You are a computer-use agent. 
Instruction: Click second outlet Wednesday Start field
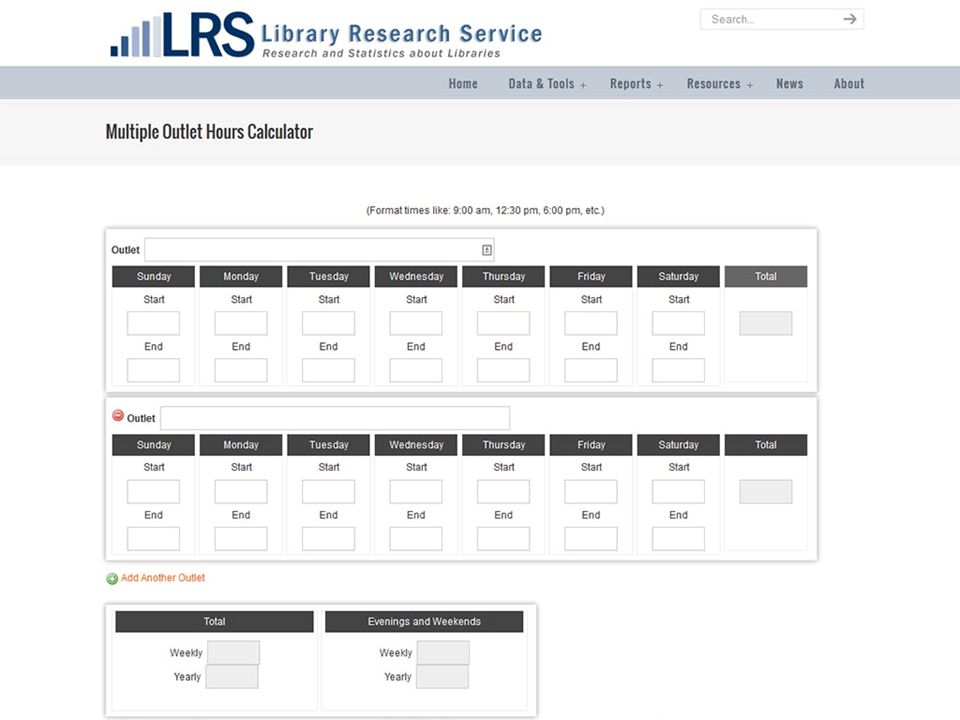[x=416, y=492]
